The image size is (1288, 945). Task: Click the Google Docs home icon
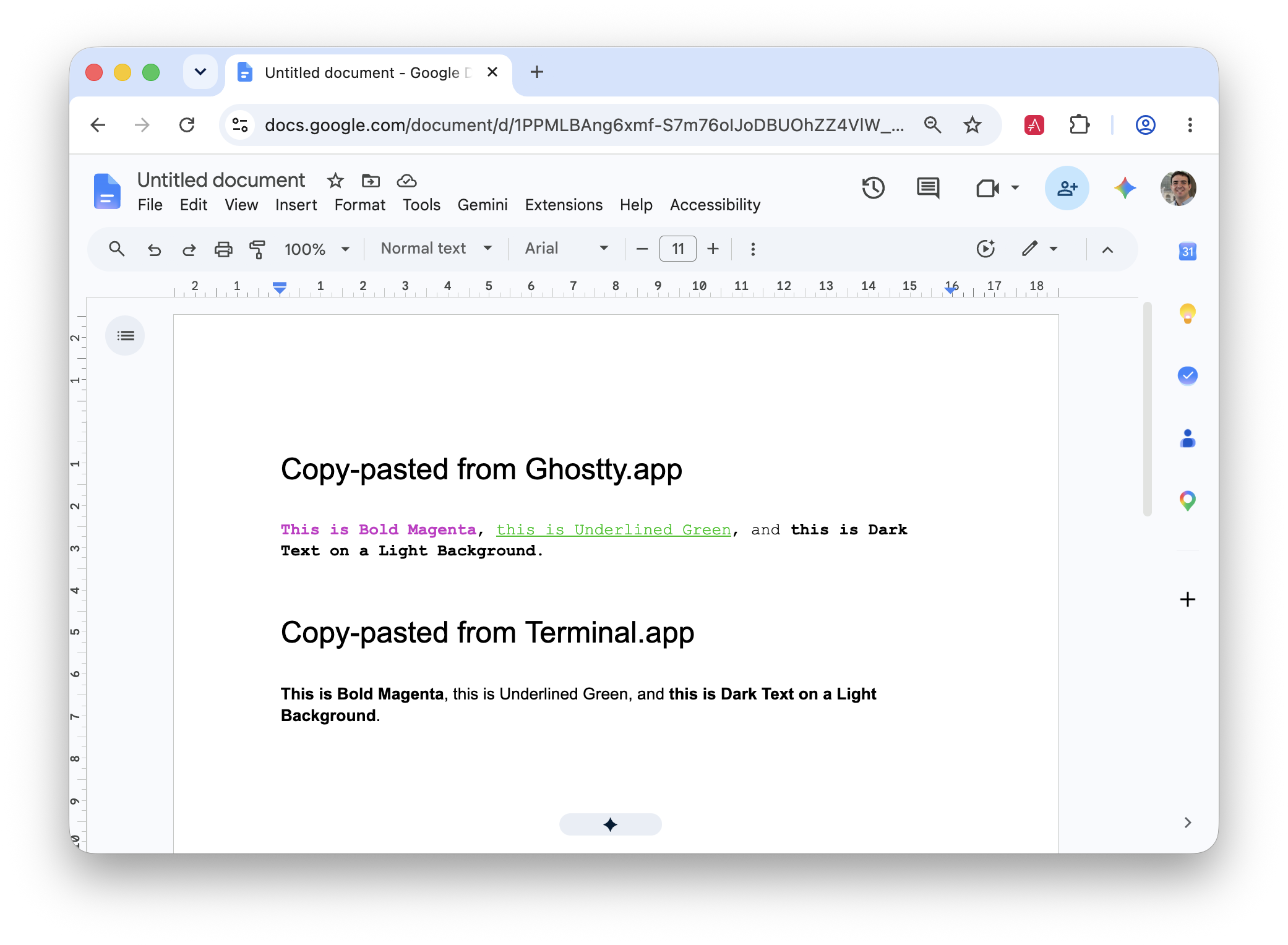[x=107, y=191]
